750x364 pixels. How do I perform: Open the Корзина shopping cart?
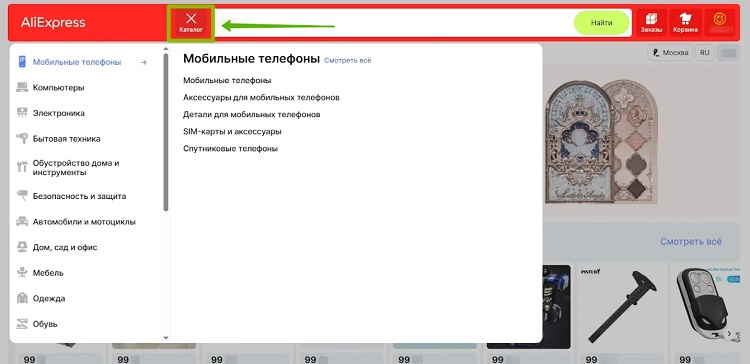[685, 22]
